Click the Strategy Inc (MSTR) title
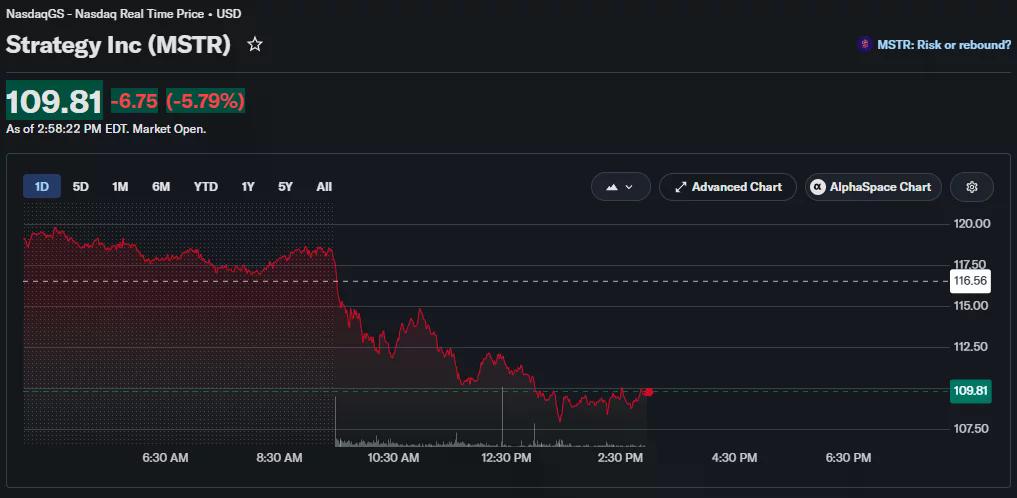 click(118, 45)
